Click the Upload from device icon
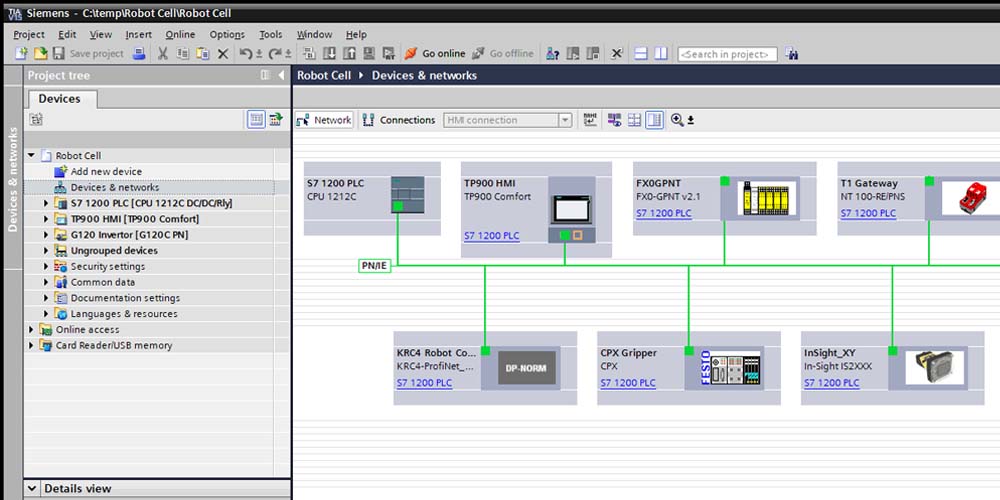Screen dimensions: 1000x500 [349, 54]
